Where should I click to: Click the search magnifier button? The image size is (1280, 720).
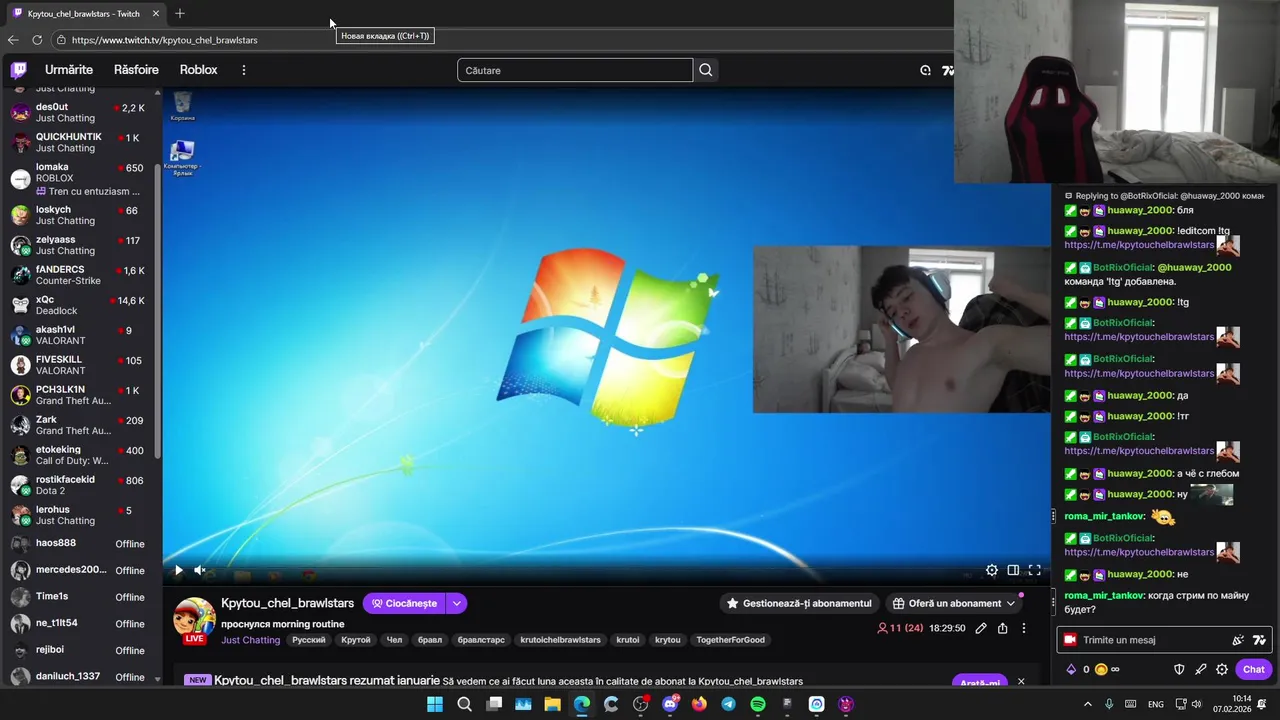click(706, 70)
